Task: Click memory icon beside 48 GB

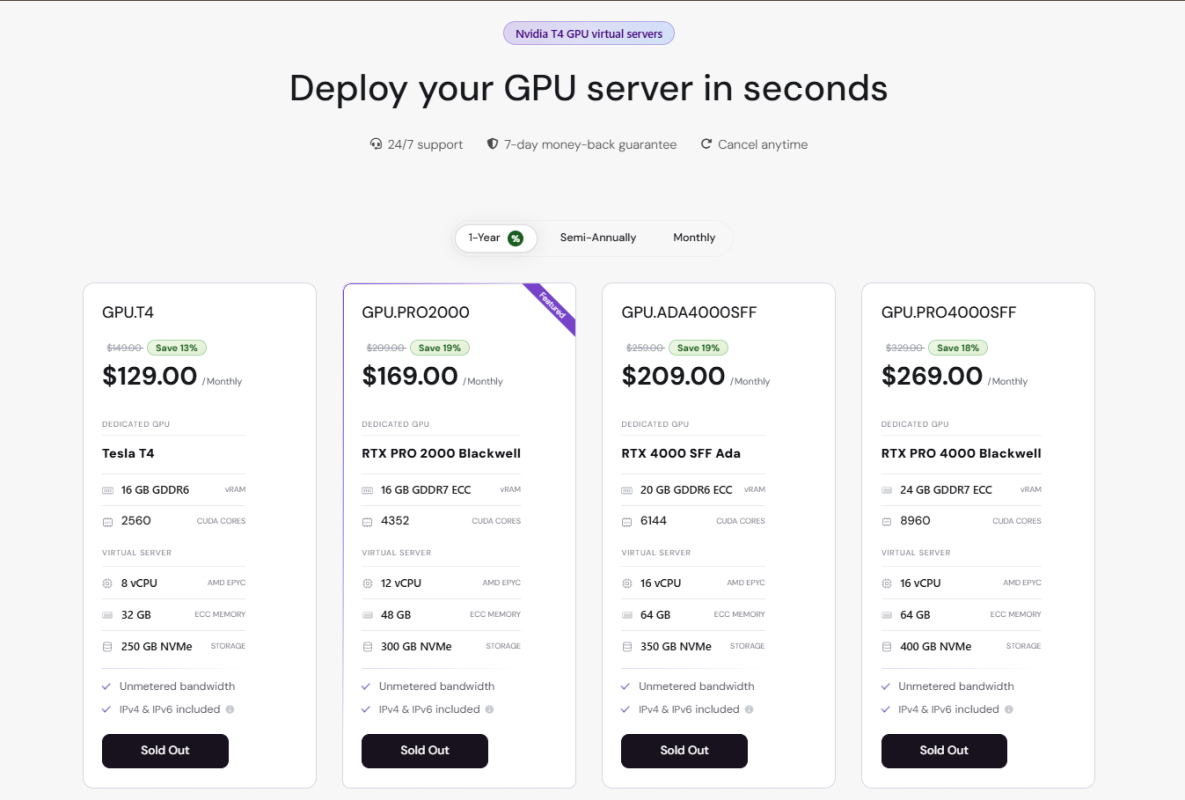Action: coord(367,615)
